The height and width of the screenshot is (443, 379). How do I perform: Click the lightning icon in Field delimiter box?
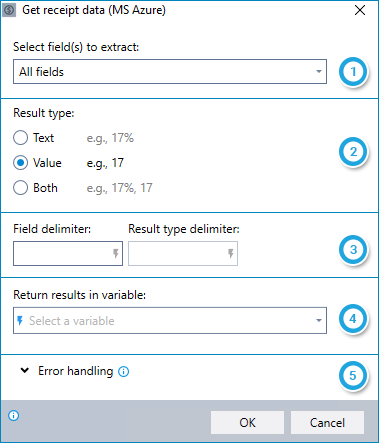pos(116,254)
